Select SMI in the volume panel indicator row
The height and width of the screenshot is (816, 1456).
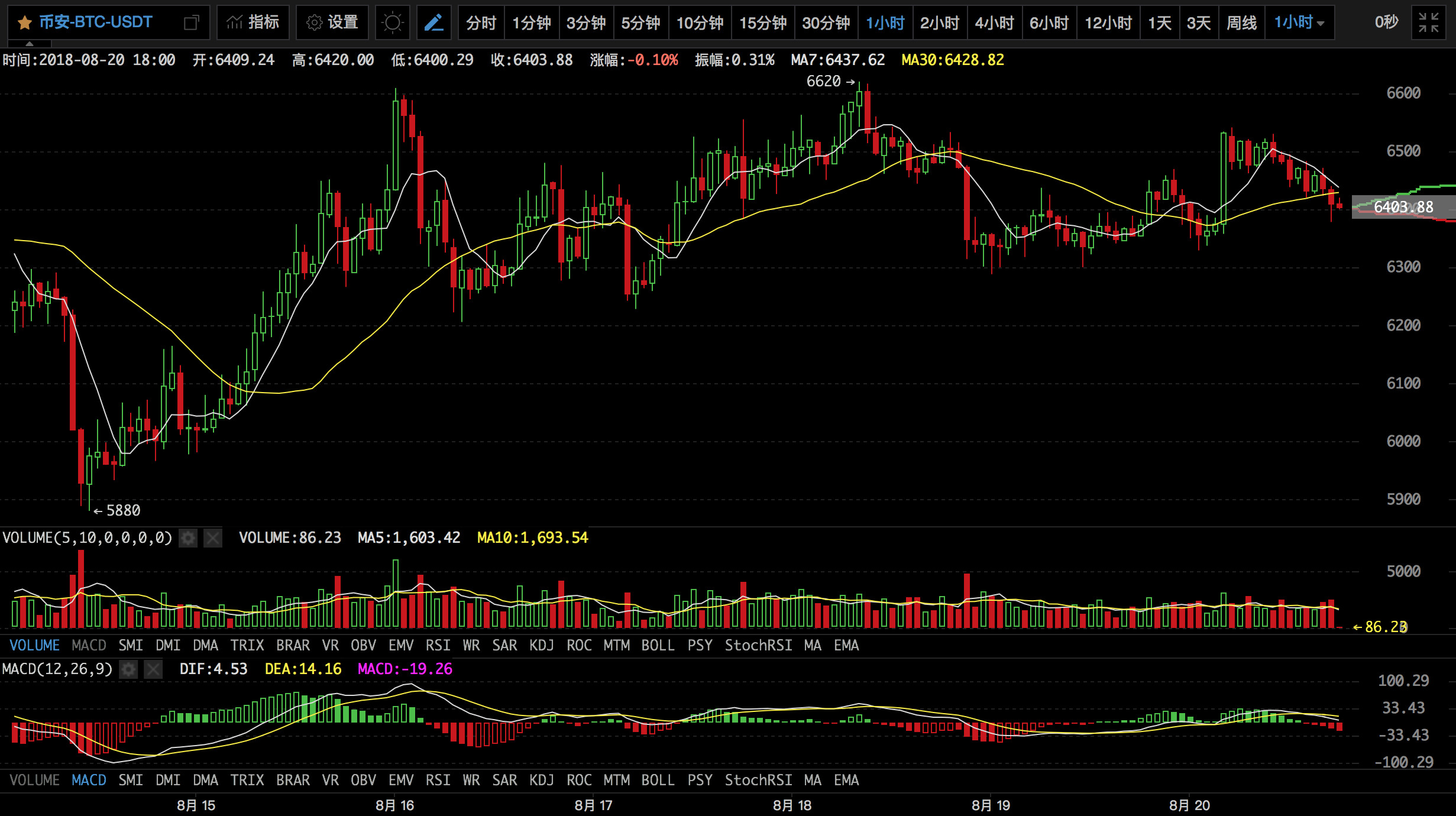coord(131,645)
